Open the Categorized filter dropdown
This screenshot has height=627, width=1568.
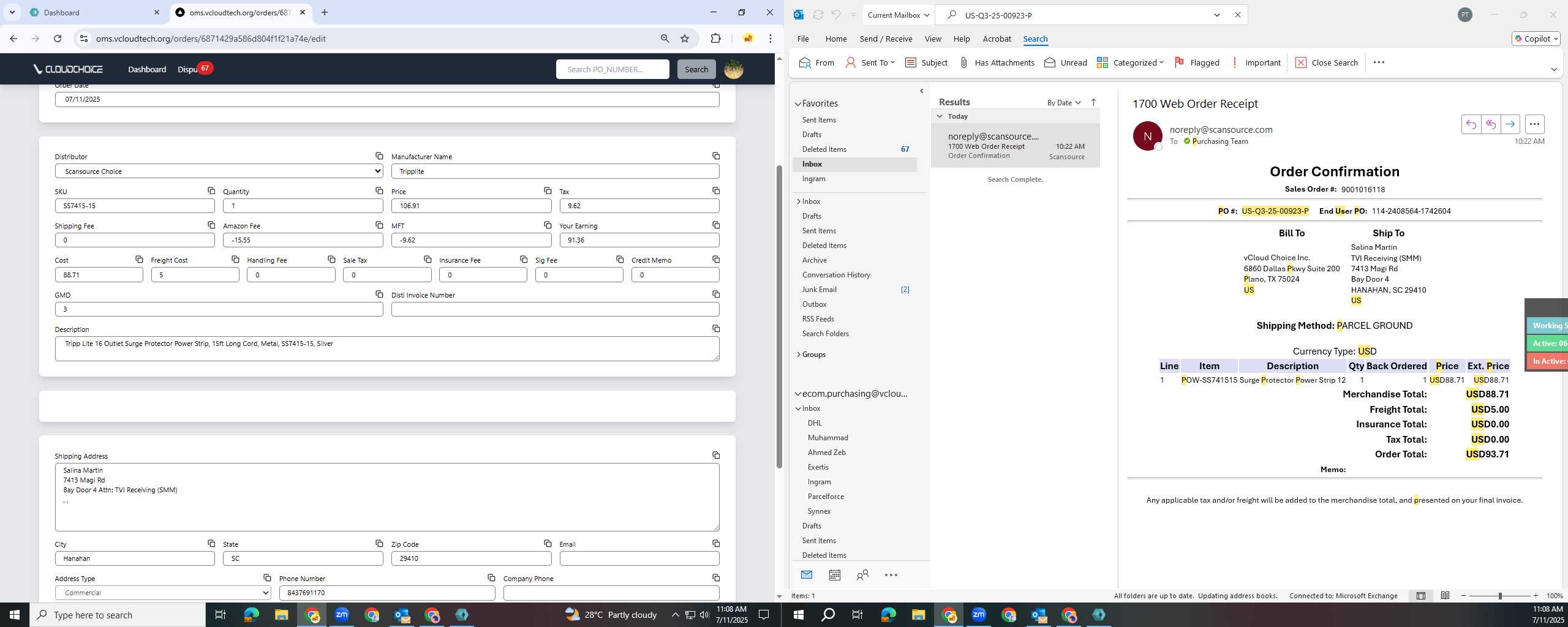click(1130, 62)
